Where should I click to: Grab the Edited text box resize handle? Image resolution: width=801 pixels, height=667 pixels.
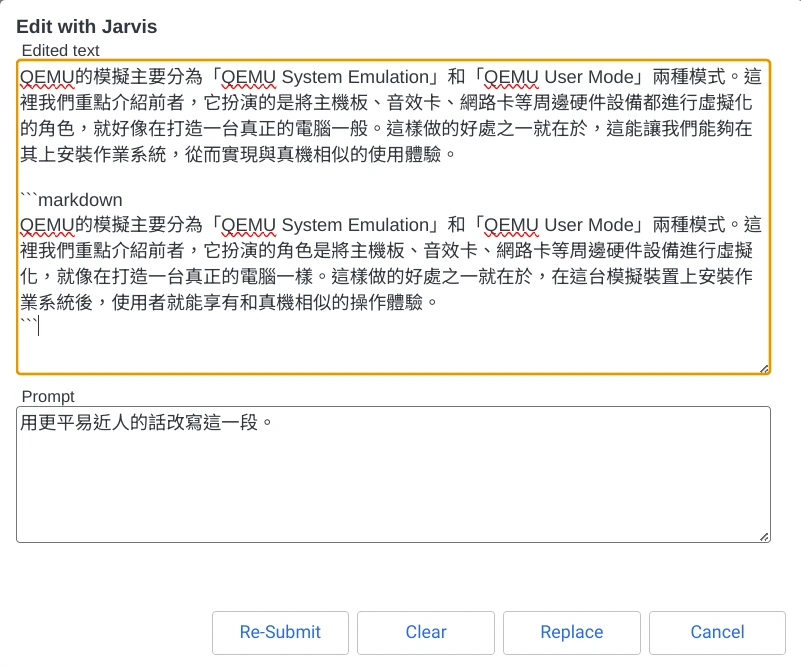coord(765,368)
